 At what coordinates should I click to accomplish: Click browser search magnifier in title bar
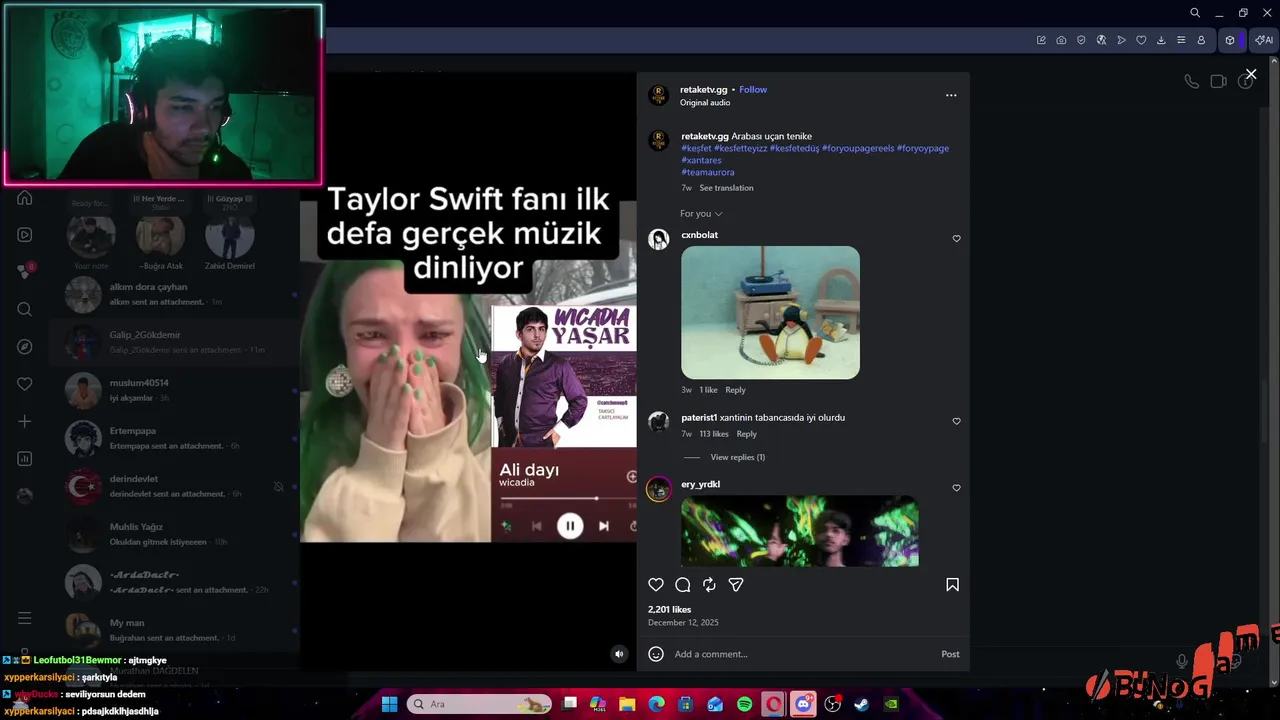(x=1195, y=13)
